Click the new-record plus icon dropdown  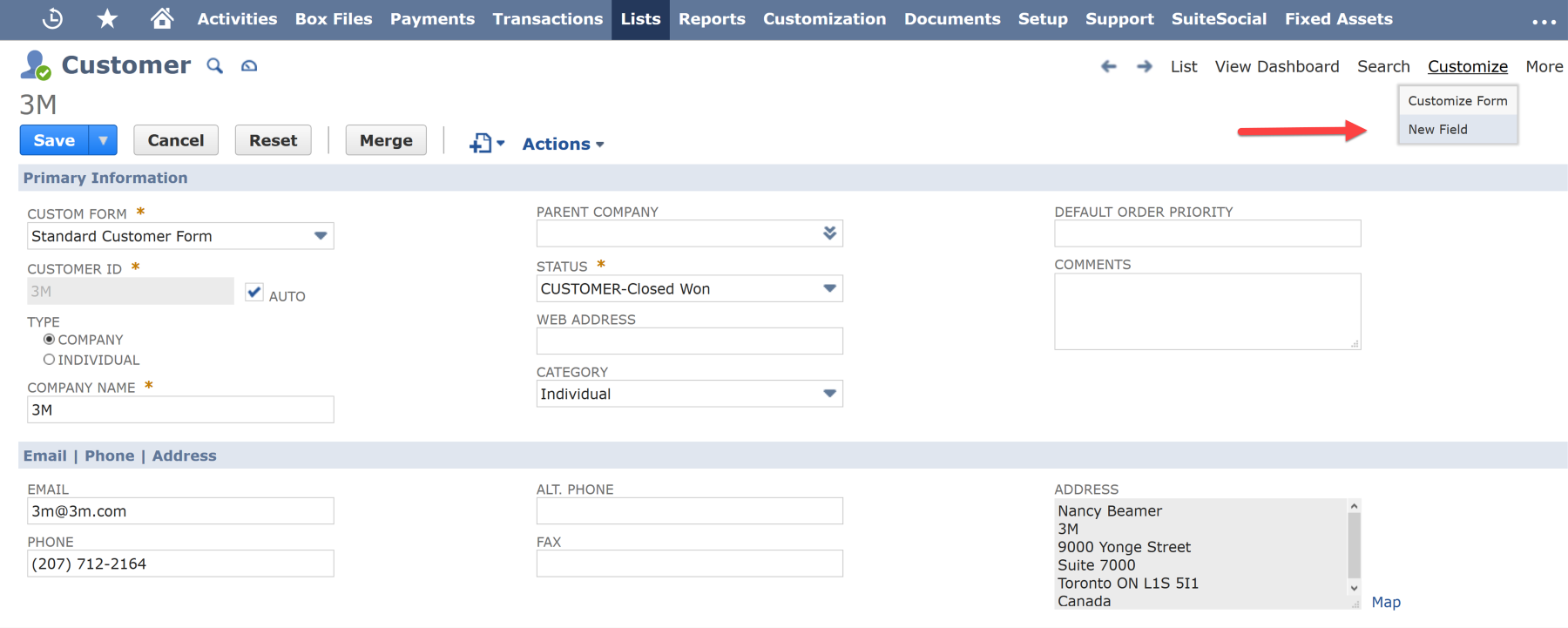(x=486, y=143)
